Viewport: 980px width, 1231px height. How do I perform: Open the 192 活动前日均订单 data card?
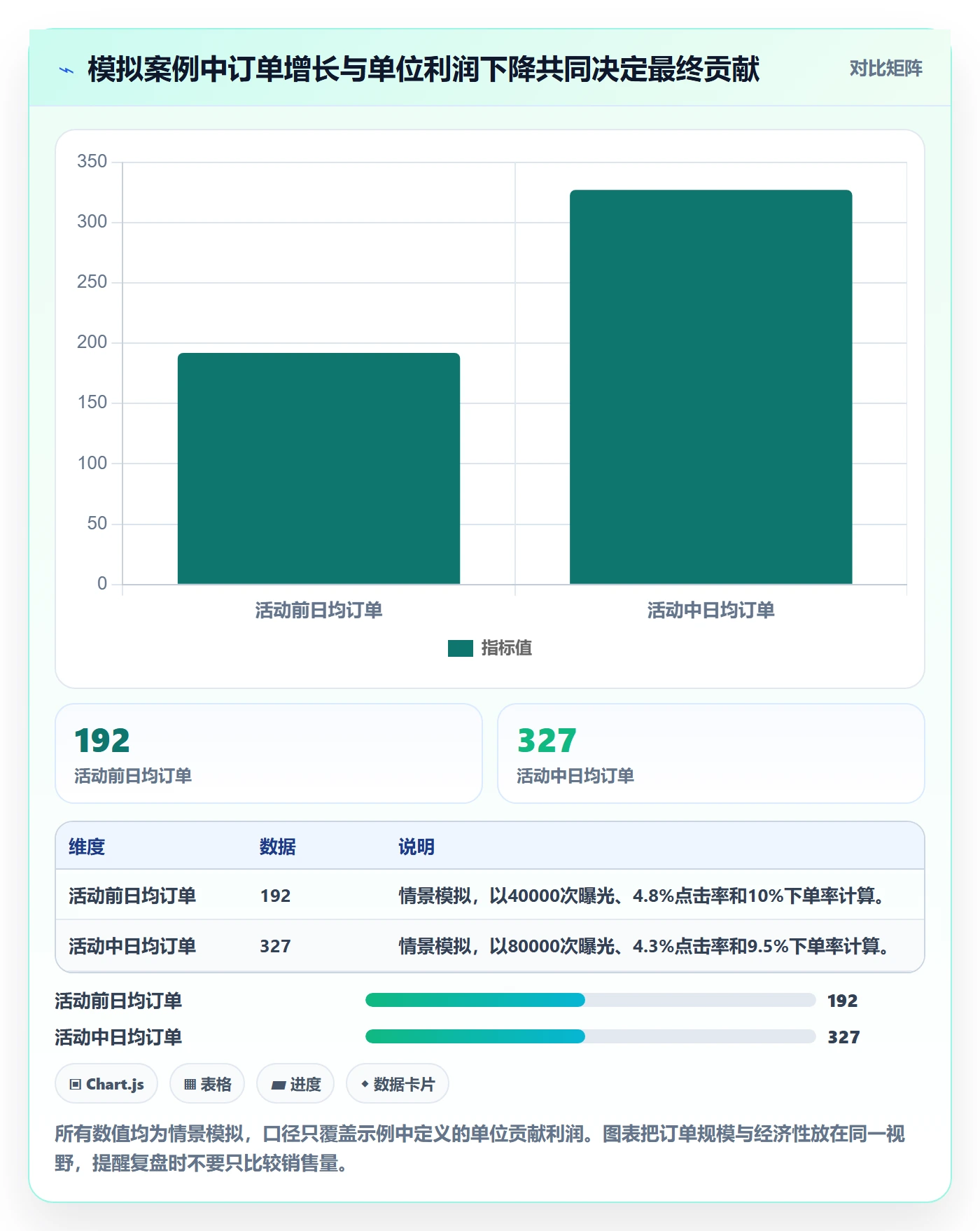click(269, 753)
